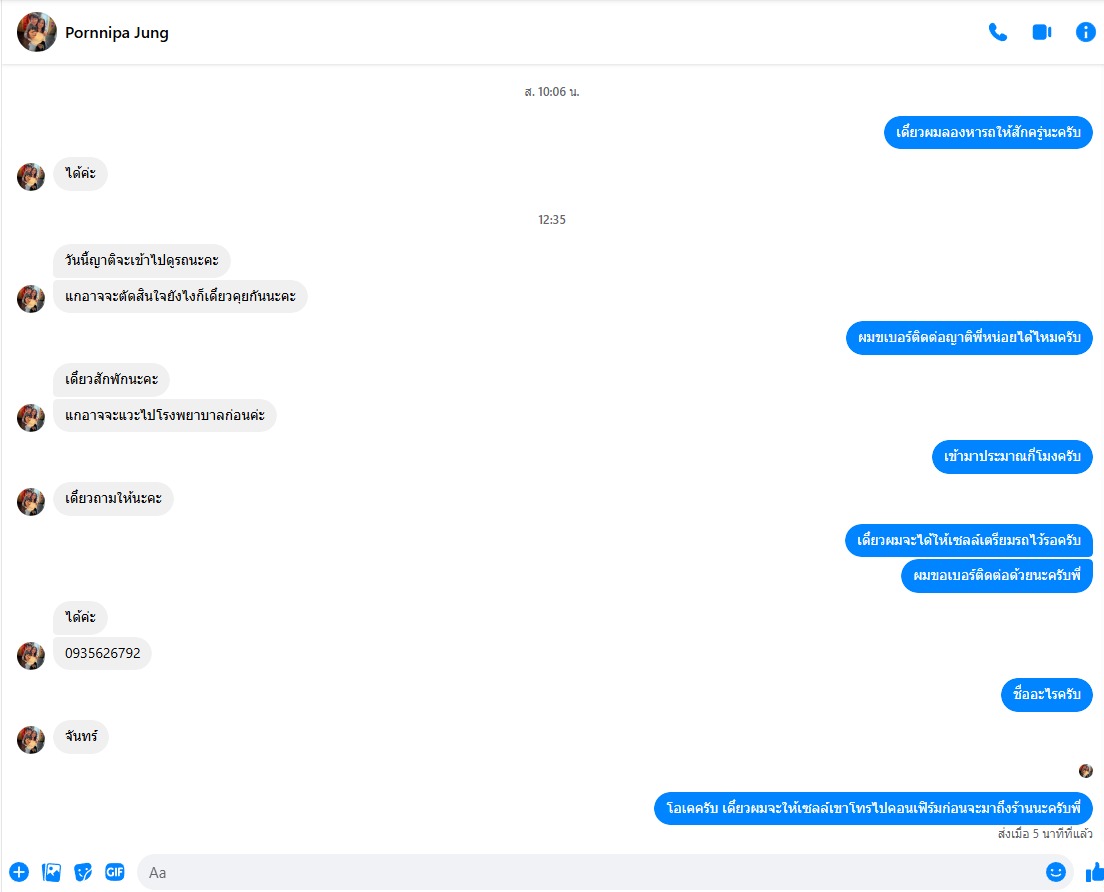Select the phone number 0935626792 message

tap(103, 653)
